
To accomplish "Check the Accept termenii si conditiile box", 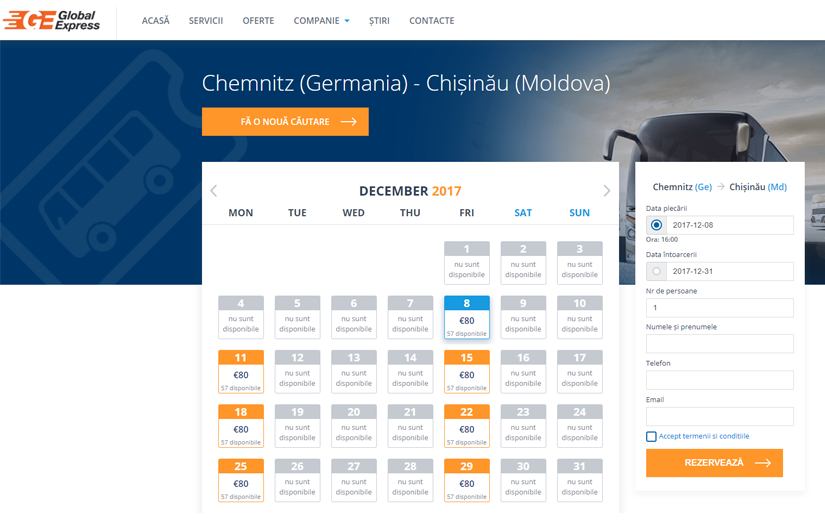I will pyautogui.click(x=651, y=437).
